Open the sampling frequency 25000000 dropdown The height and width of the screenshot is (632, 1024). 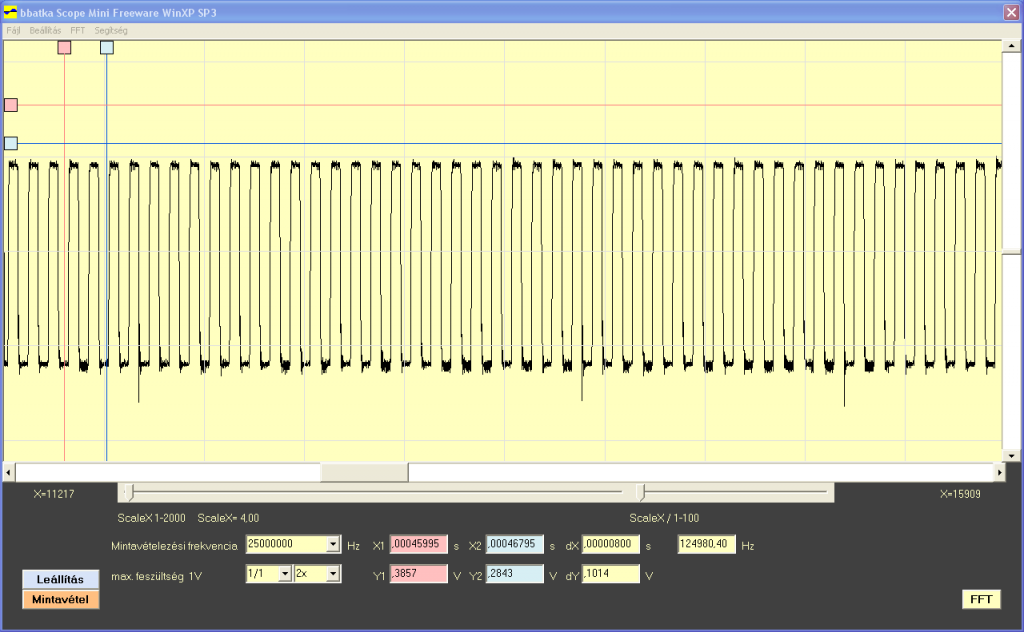(333, 544)
